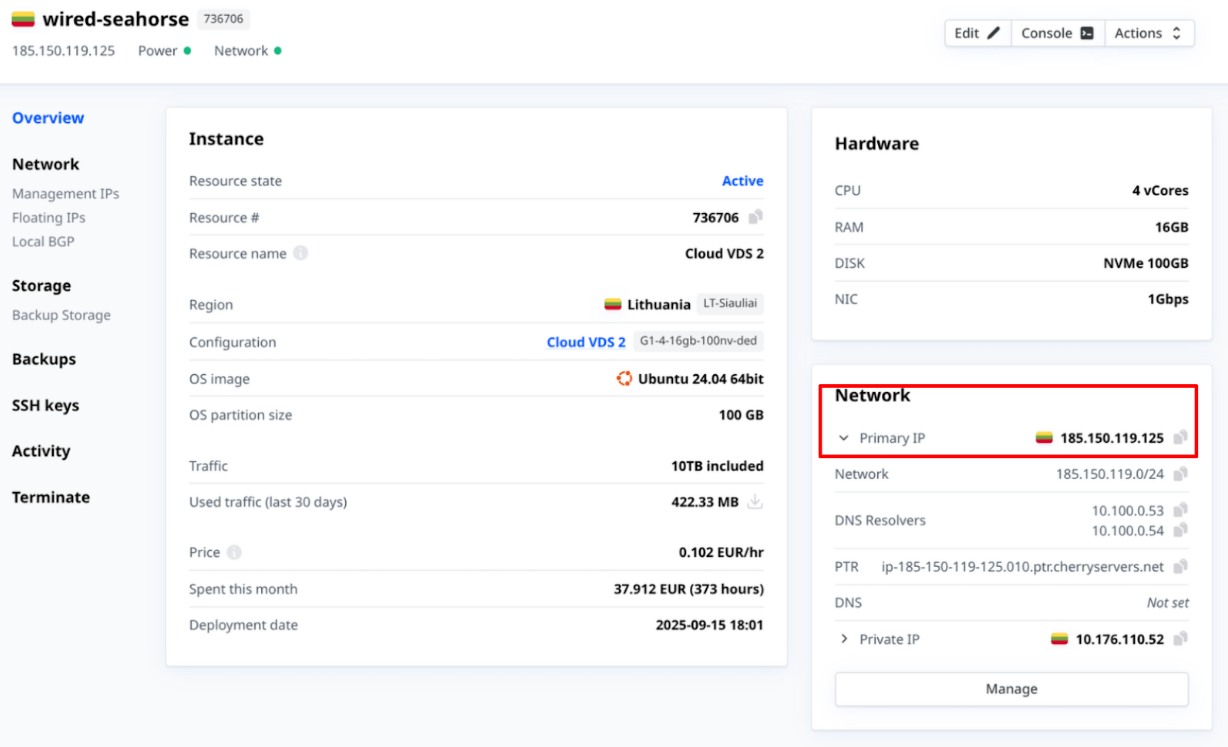
Task: Open the server Console
Action: point(1057,33)
